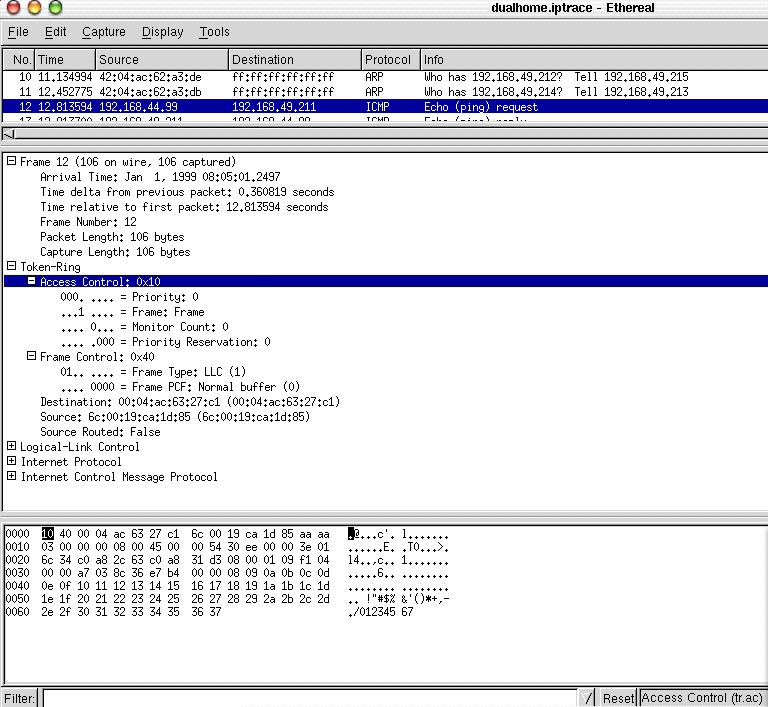The image size is (768, 707).
Task: Collapse the Access Control 0x10 node
Action: tap(31, 281)
